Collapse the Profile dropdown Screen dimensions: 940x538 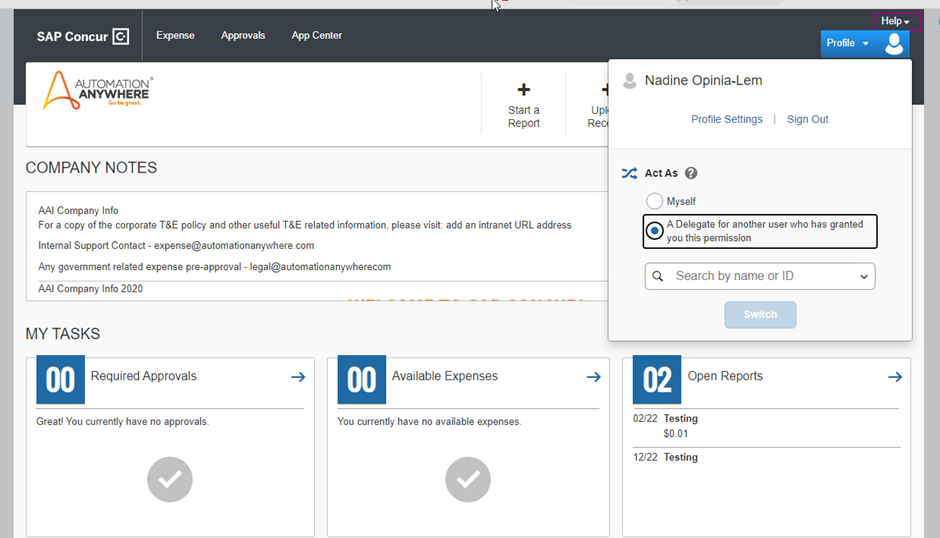(847, 43)
